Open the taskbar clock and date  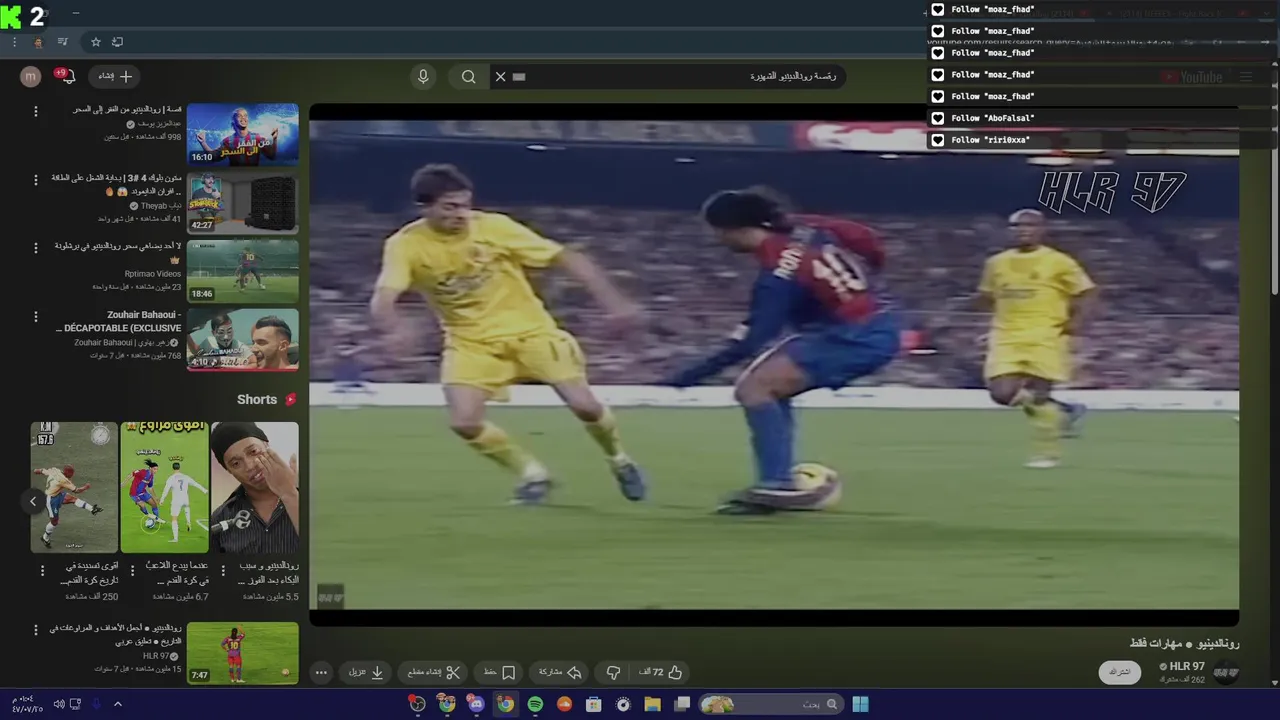27,704
